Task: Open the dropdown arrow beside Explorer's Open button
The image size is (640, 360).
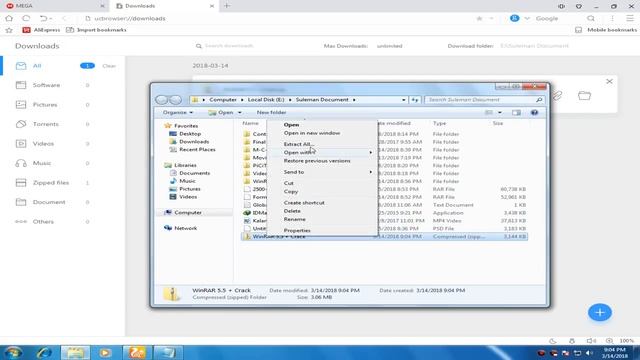Action: 240,113
